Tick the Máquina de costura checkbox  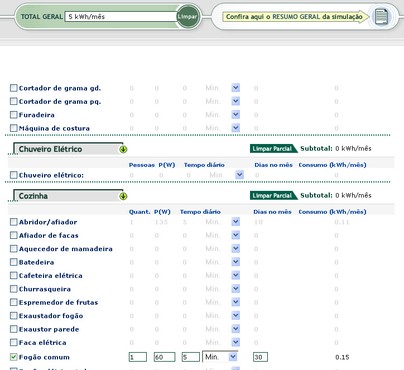tap(13, 128)
